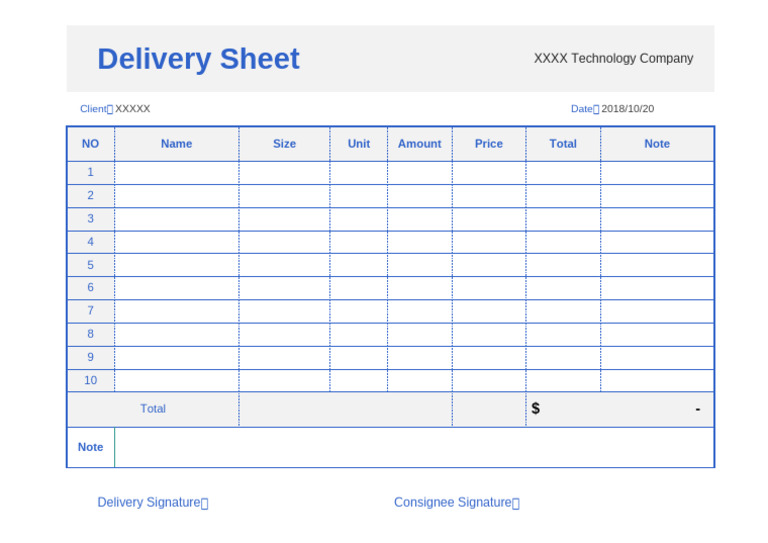Select row number 6 cell
This screenshot has height=543, width=768.
[x=91, y=288]
